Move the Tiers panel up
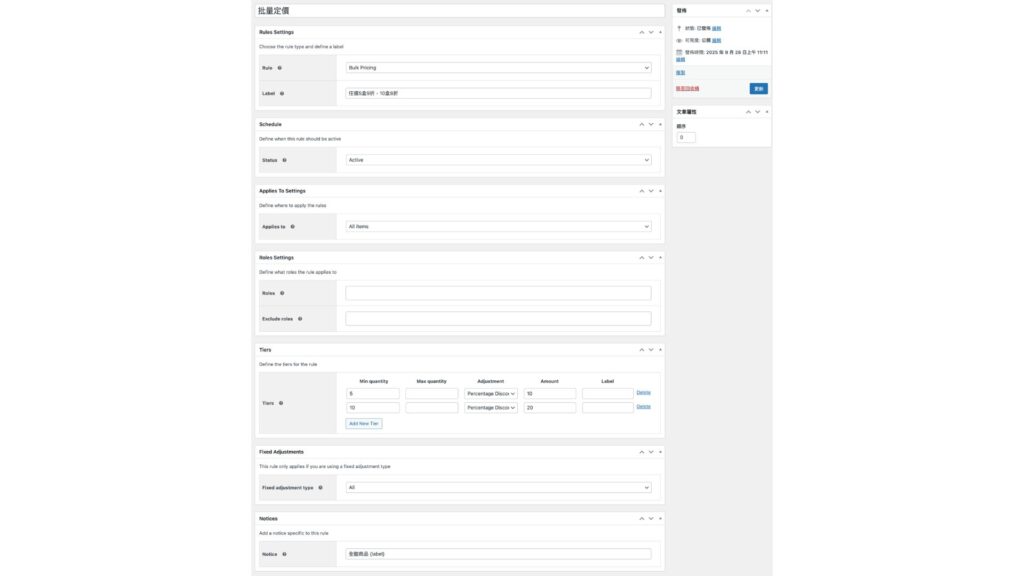Viewport: 1024px width, 576px height. pyautogui.click(x=641, y=350)
